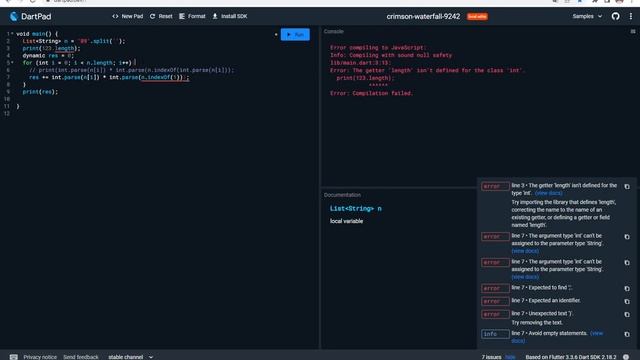The width and height of the screenshot is (640, 360).
Task: Click the 'Based on Flutter 3.3.6 Dart SDK' text
Action: (571, 357)
